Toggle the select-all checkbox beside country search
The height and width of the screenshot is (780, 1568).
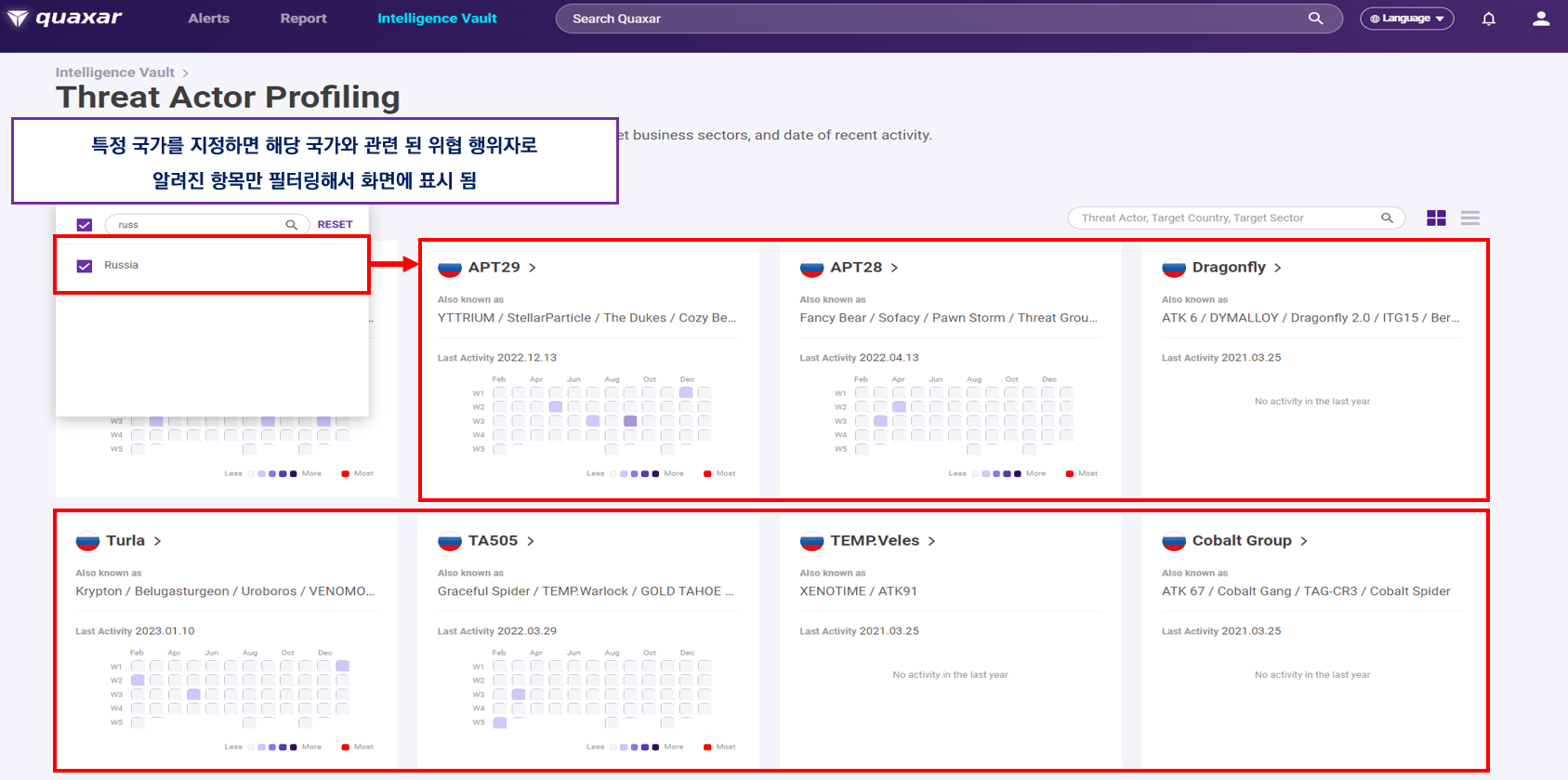[85, 225]
